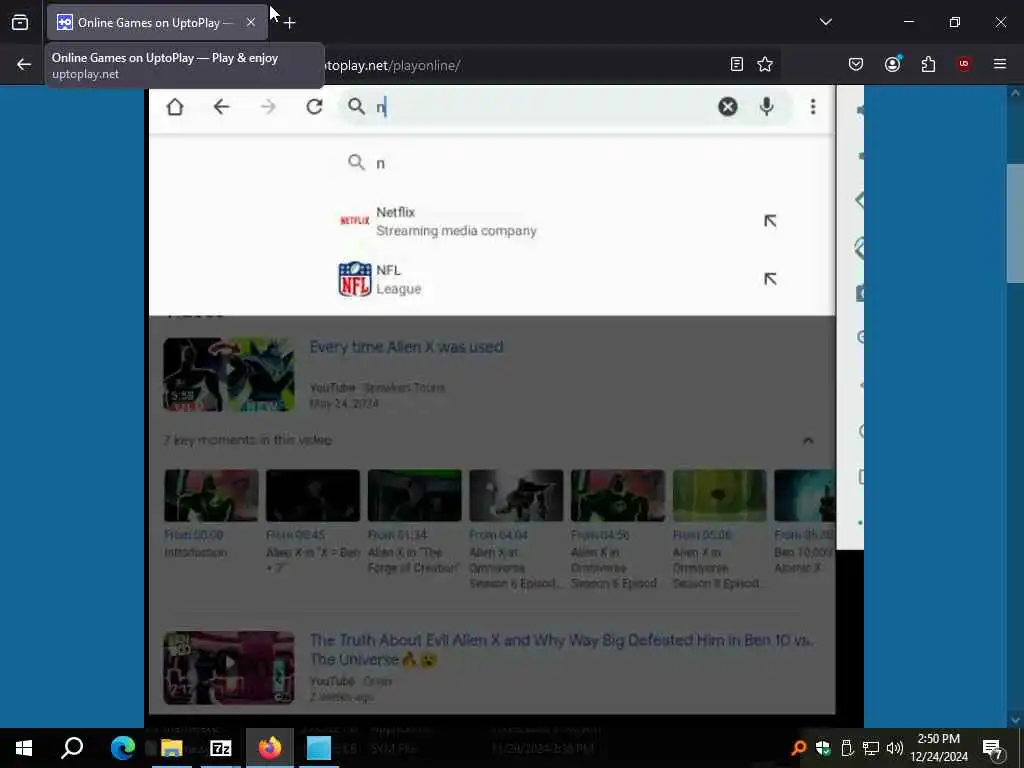This screenshot has width=1024, height=768.
Task: Open Firefox hamburger application menu
Action: click(1000, 64)
